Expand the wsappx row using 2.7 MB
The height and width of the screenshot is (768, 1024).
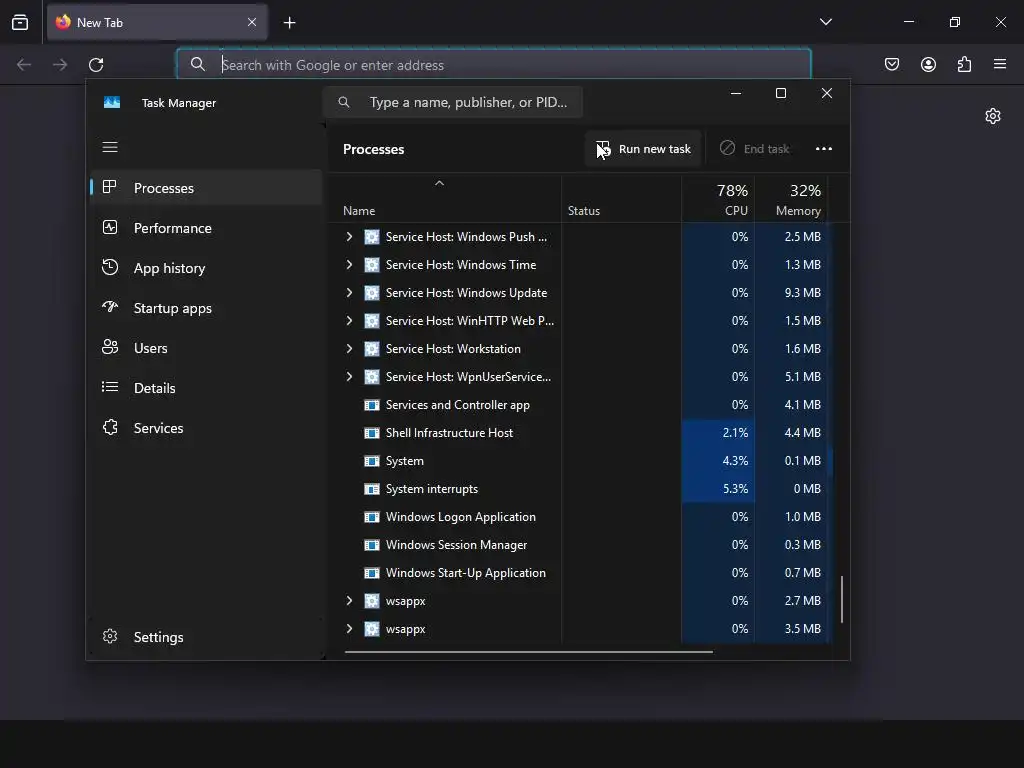tap(349, 601)
